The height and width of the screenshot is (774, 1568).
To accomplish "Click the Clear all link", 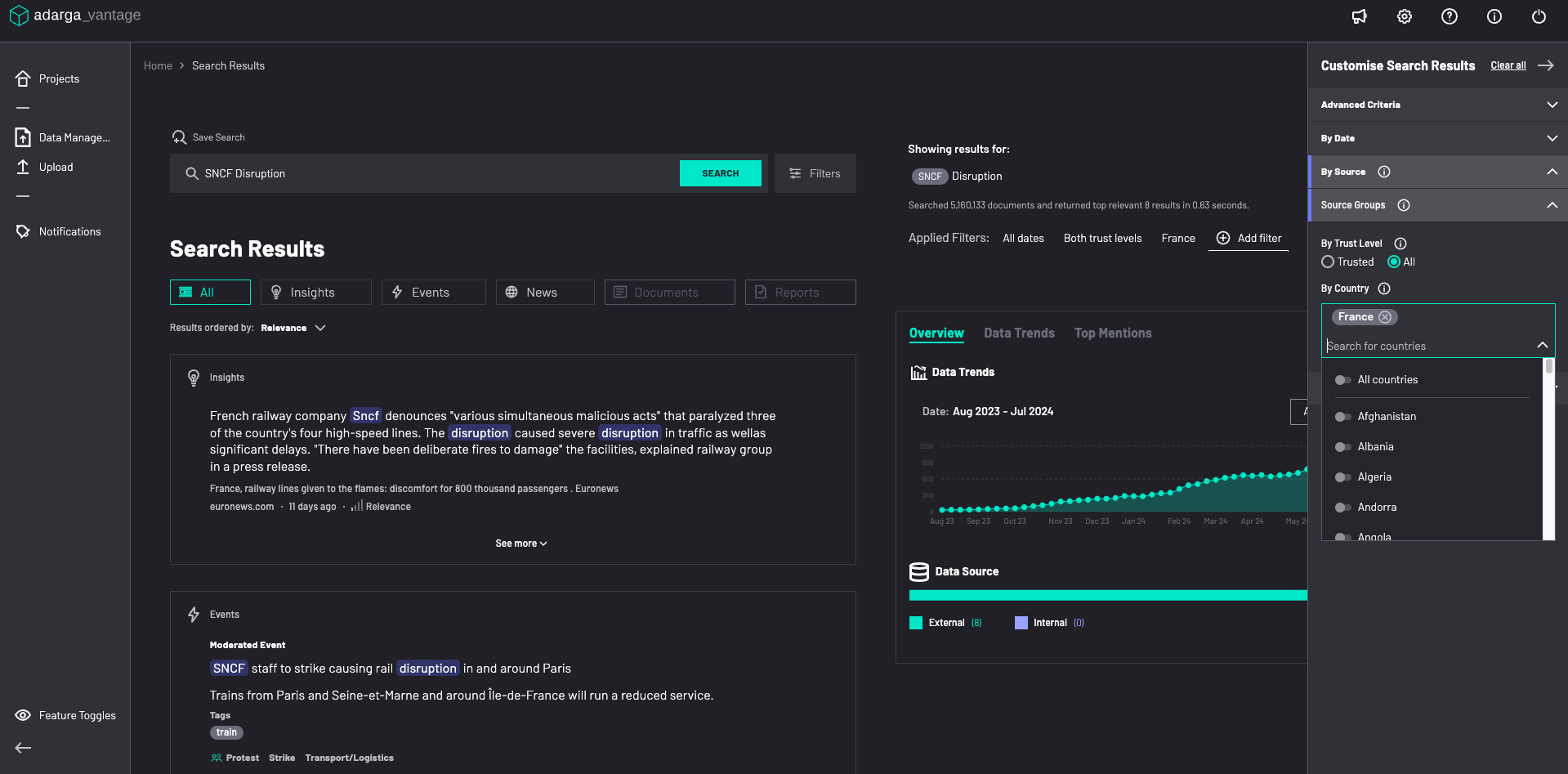I will point(1508,65).
